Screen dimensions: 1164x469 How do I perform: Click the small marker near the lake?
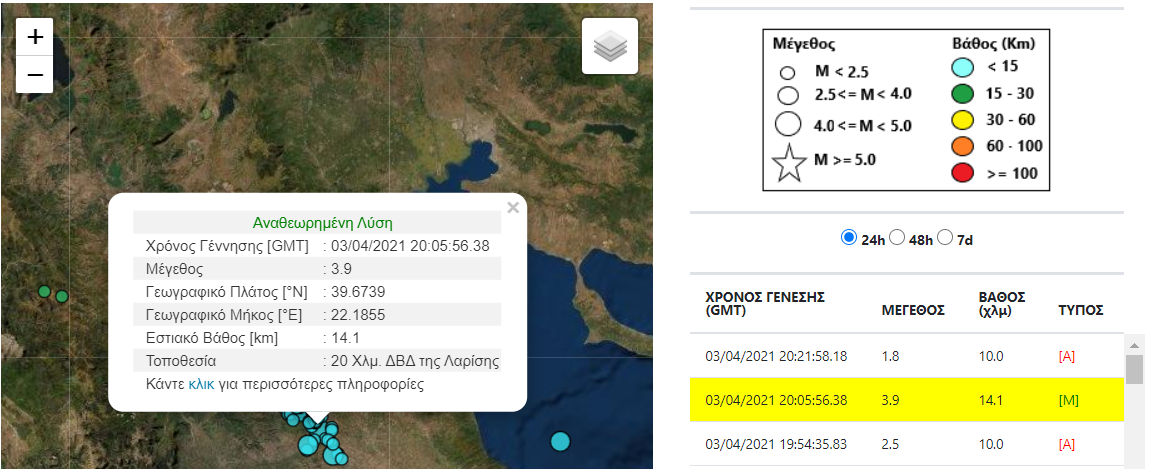207,113
